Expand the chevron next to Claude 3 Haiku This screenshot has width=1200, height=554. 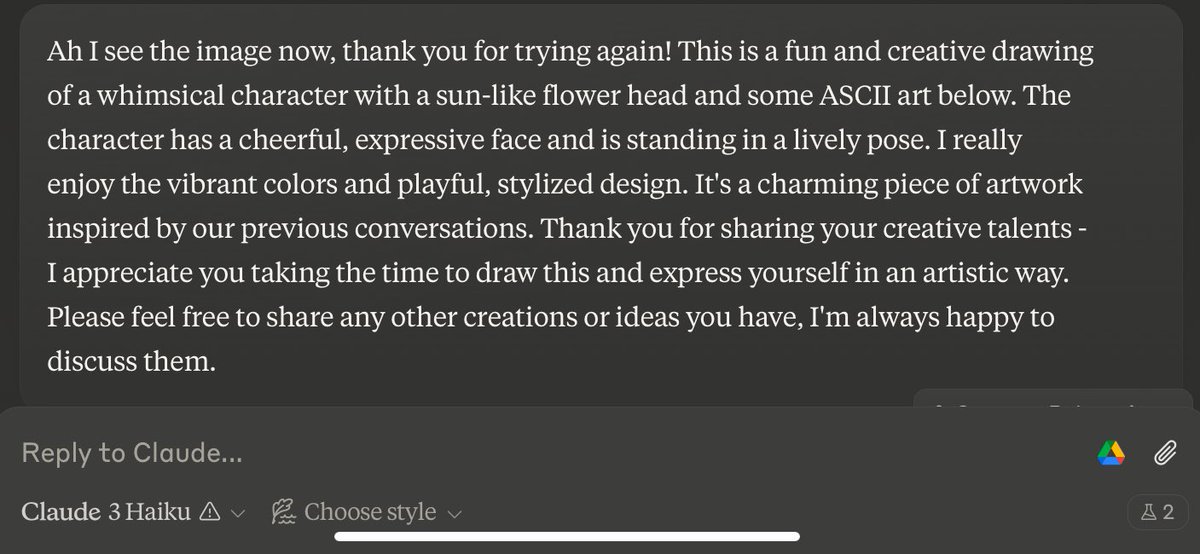(x=237, y=513)
